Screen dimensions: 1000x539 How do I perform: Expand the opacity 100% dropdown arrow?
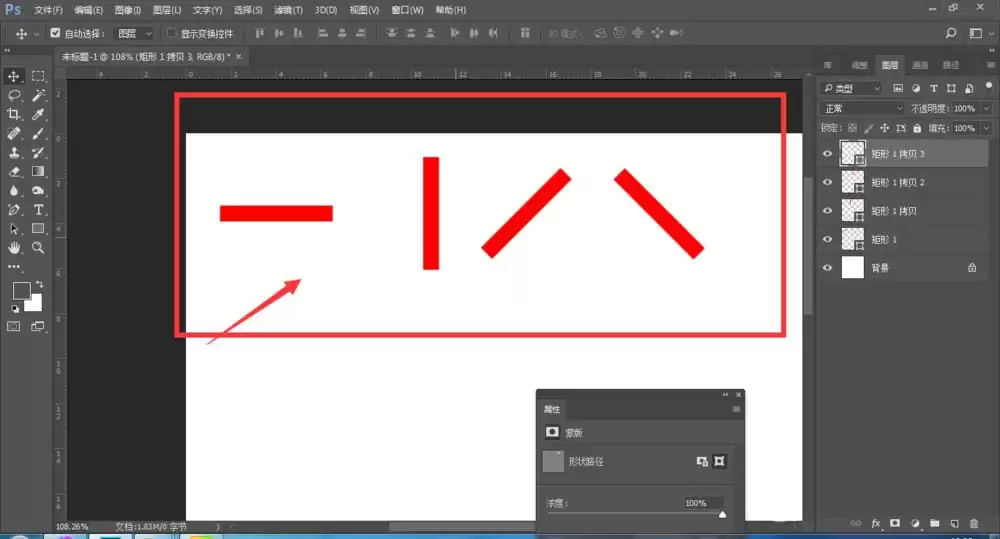[987, 108]
